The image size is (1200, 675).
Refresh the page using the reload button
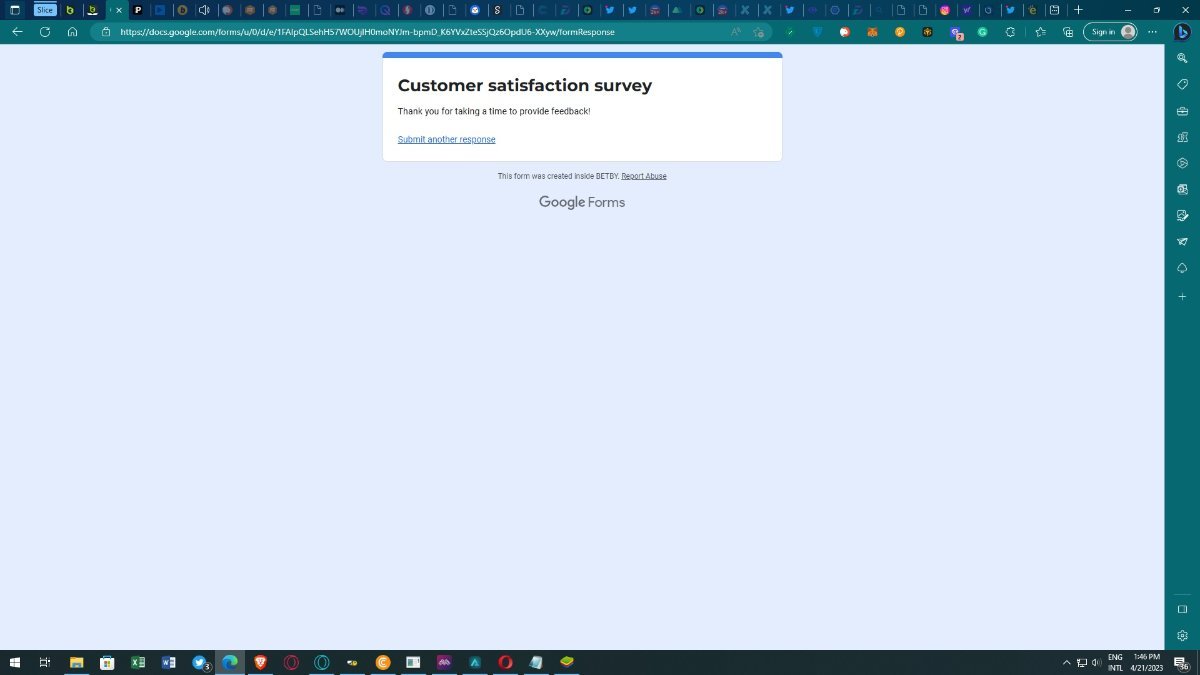coord(45,32)
